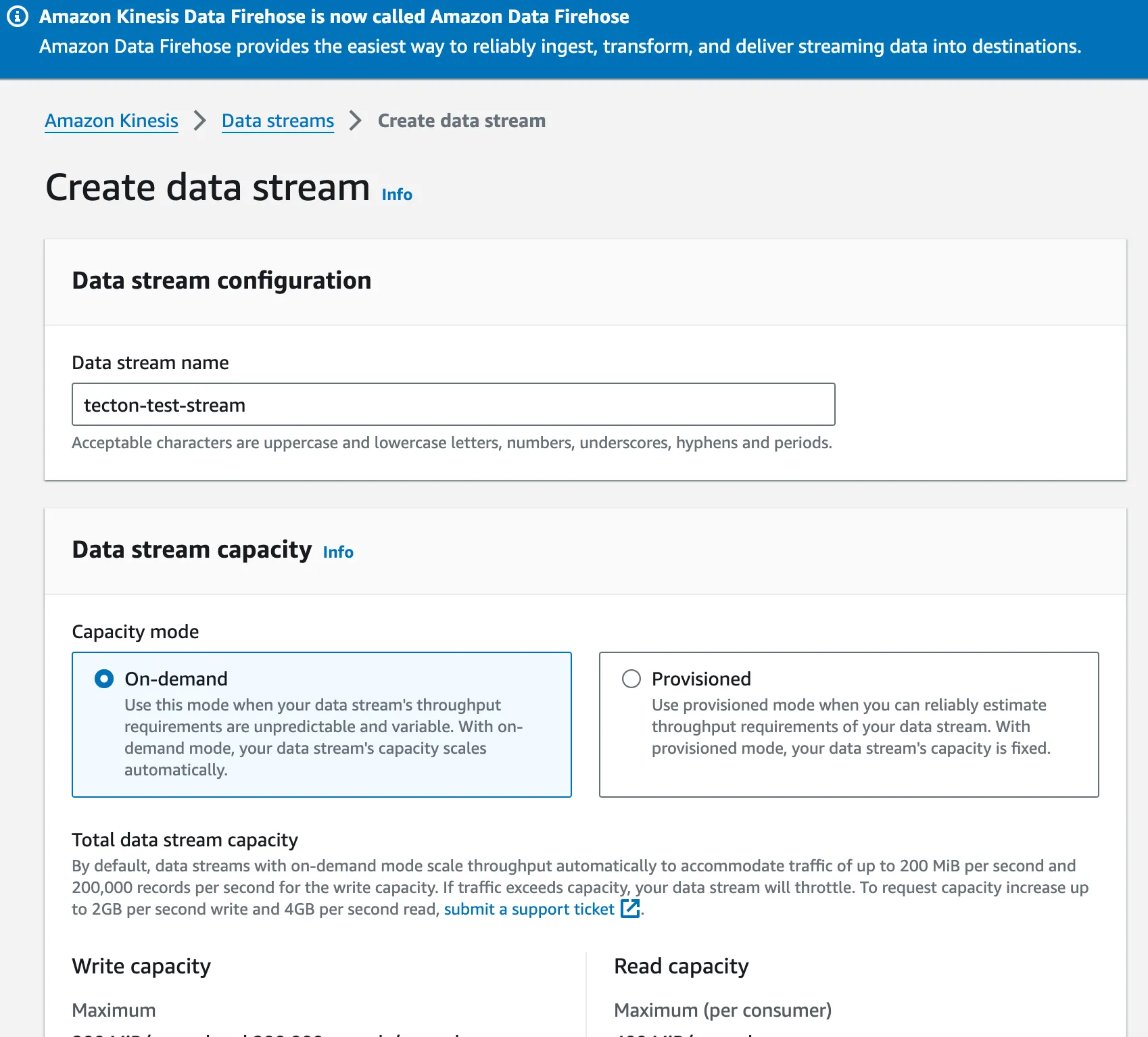Select the Provisioned capacity mode radio button
This screenshot has width=1148, height=1037.
631,679
